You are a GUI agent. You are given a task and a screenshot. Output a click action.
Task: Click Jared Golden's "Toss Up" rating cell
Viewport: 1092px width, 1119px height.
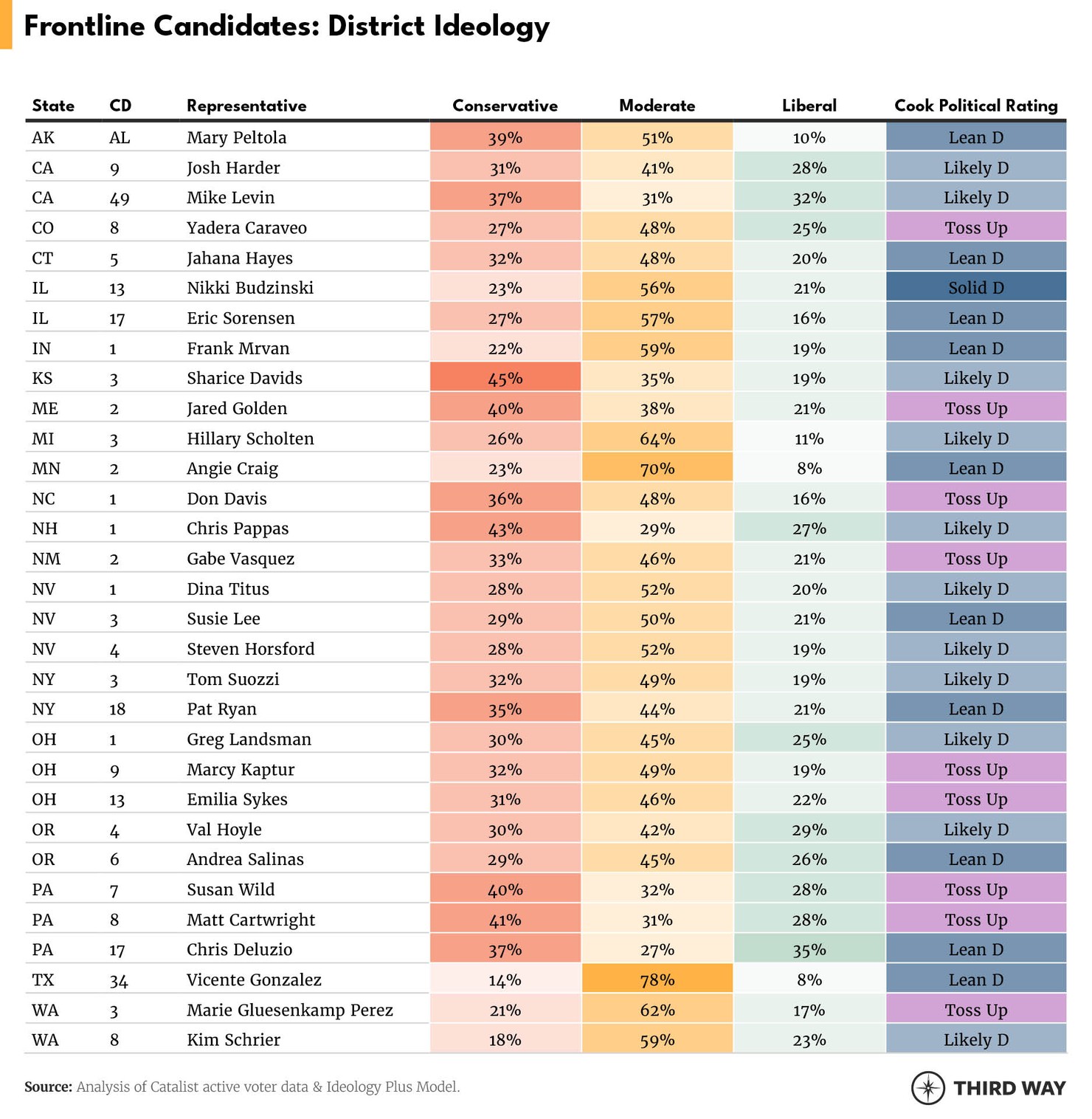pos(975,408)
